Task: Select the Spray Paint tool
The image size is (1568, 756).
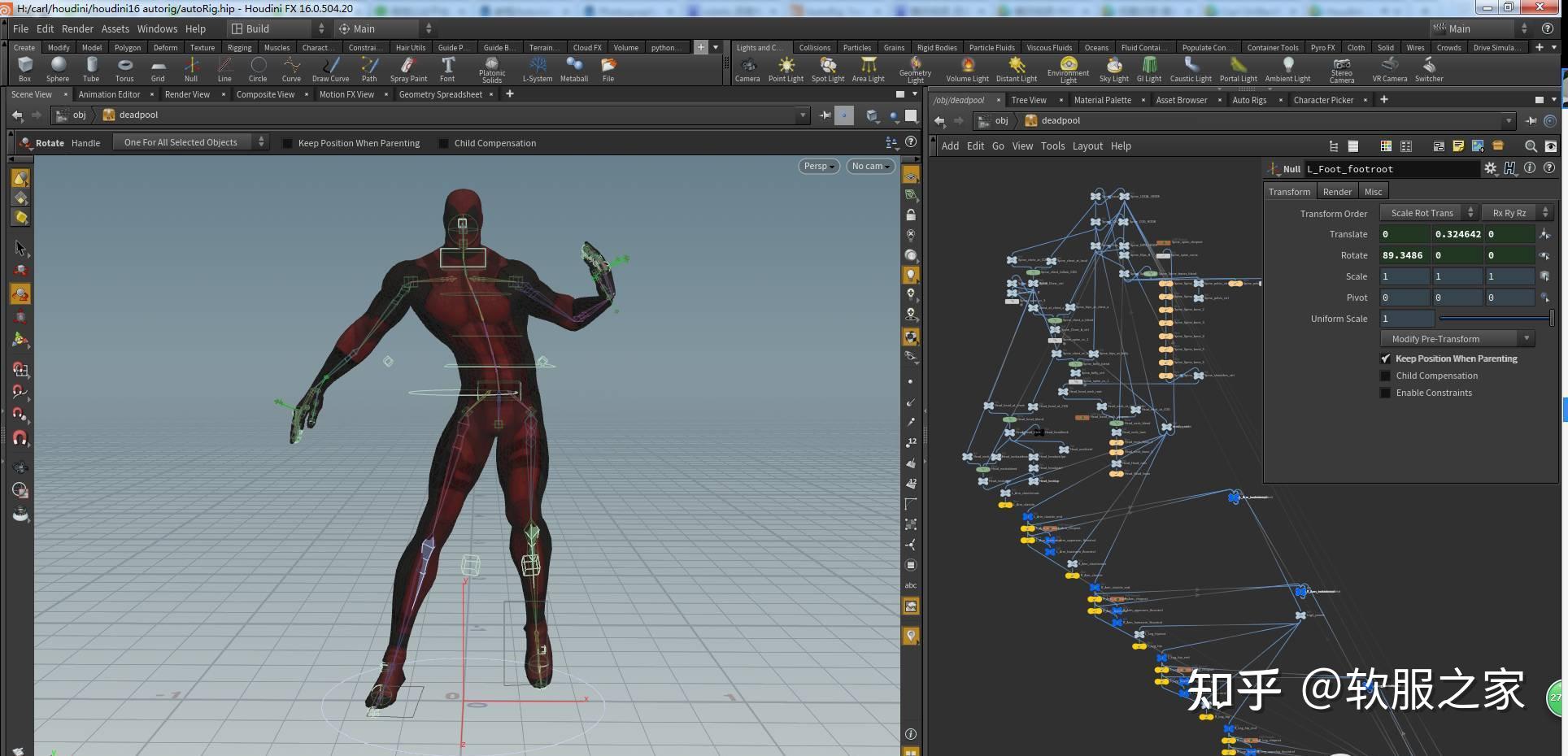Action: (x=408, y=68)
